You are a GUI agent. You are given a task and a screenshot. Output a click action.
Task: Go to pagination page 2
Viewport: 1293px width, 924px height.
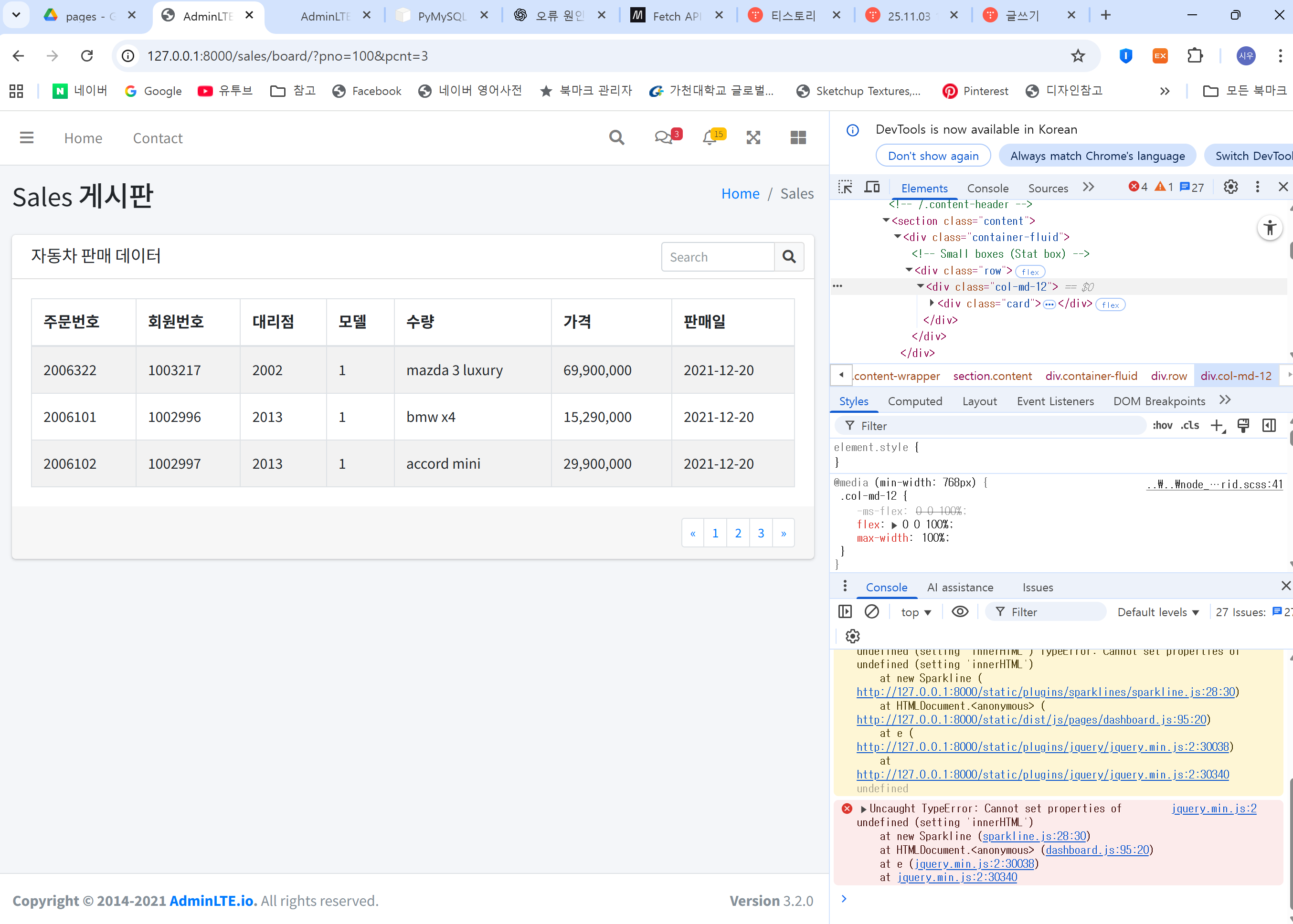click(738, 533)
